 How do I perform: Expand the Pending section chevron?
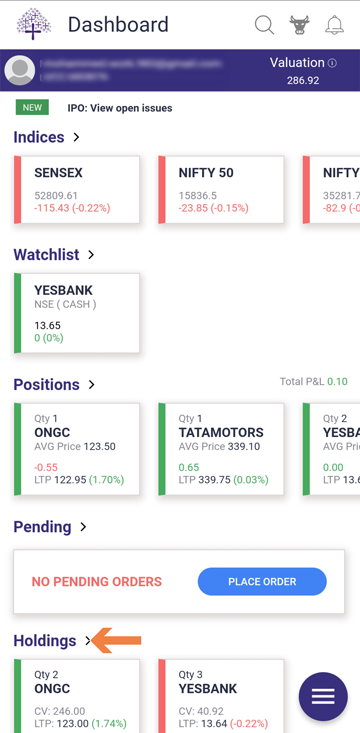coord(83,527)
